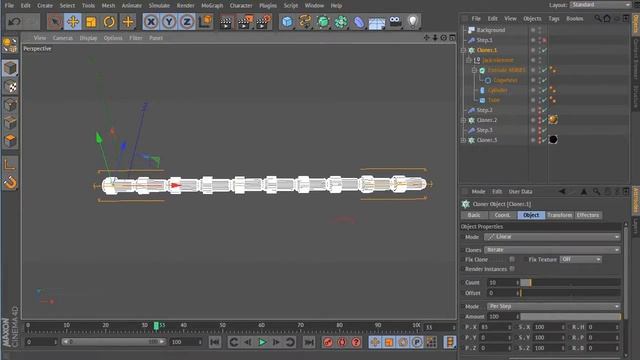Open the floor environment objects icon

coord(377,22)
